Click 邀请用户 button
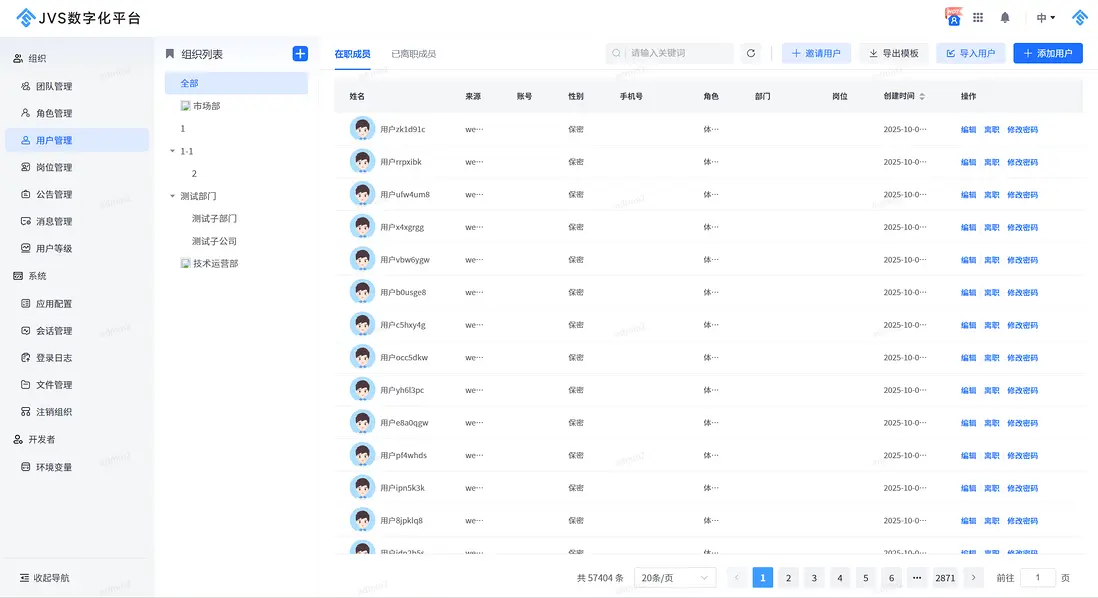Viewport: 1098px width, 598px height. [x=816, y=53]
